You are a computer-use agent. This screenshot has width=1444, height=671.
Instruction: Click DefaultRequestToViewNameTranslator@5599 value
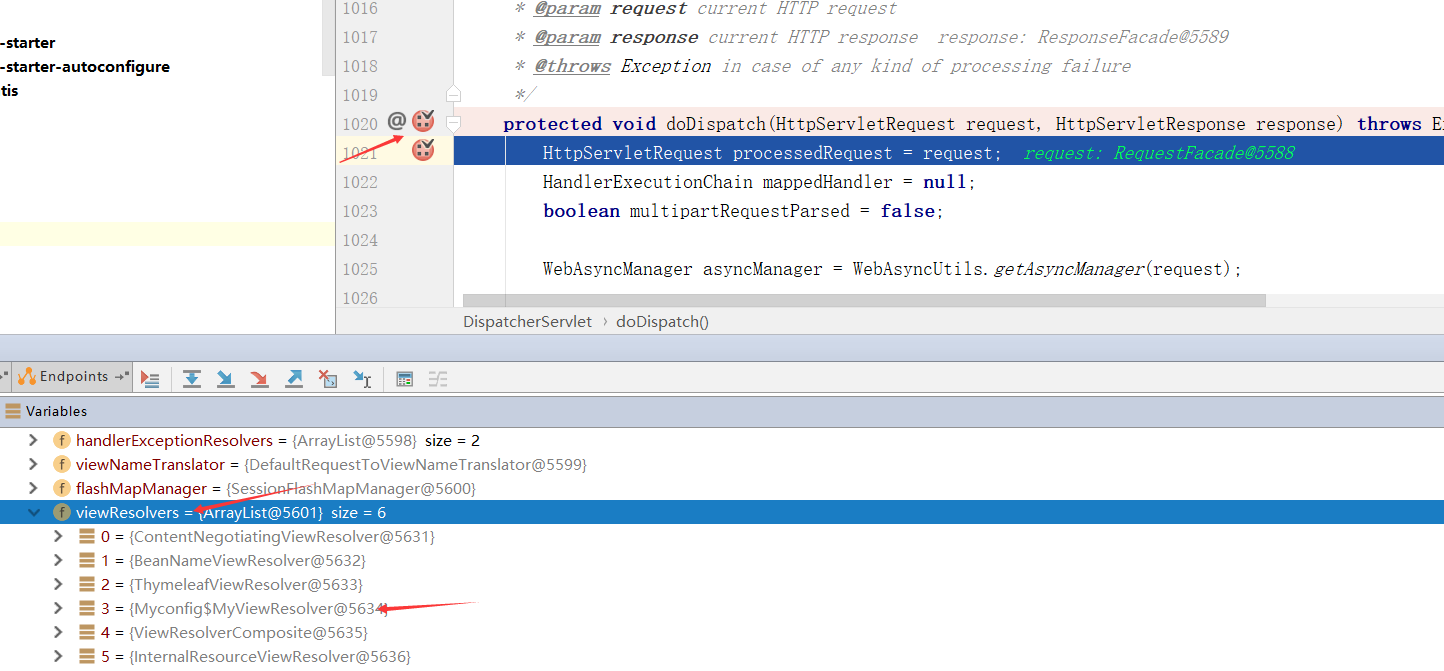[417, 465]
